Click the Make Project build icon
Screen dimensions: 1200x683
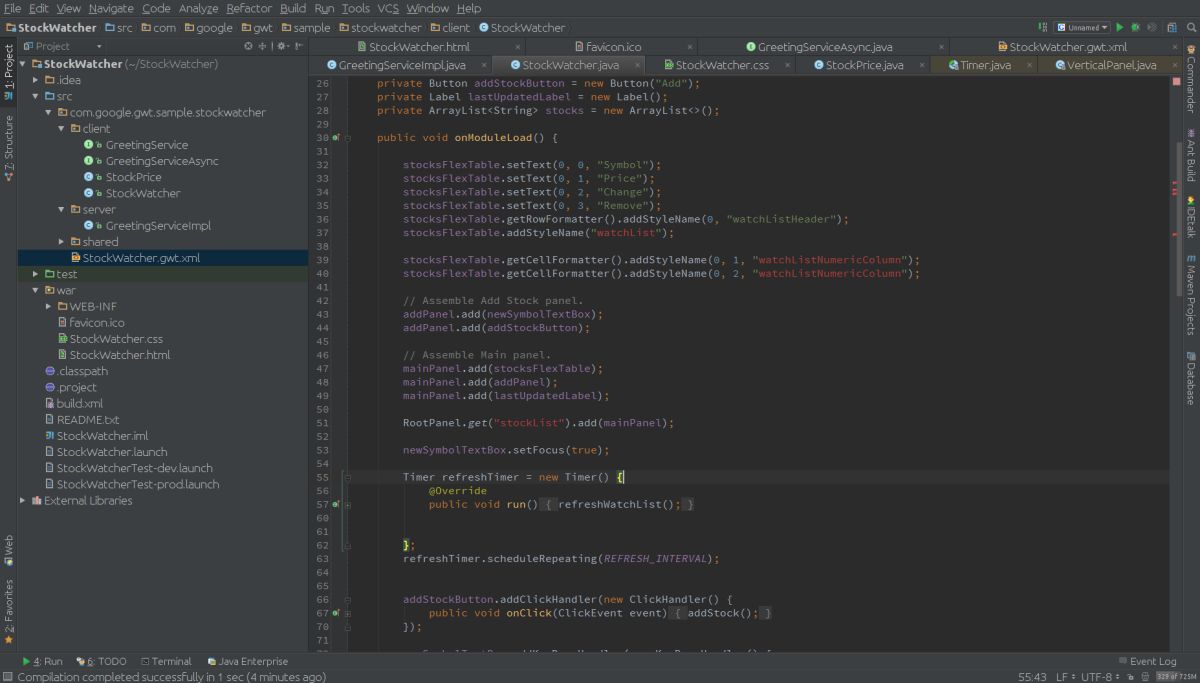coord(1043,28)
